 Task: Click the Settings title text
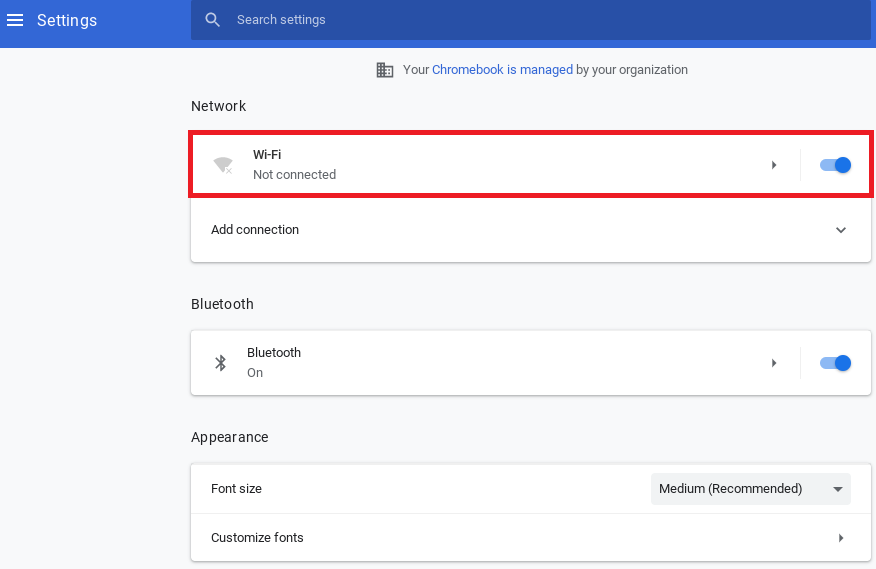[x=67, y=20]
